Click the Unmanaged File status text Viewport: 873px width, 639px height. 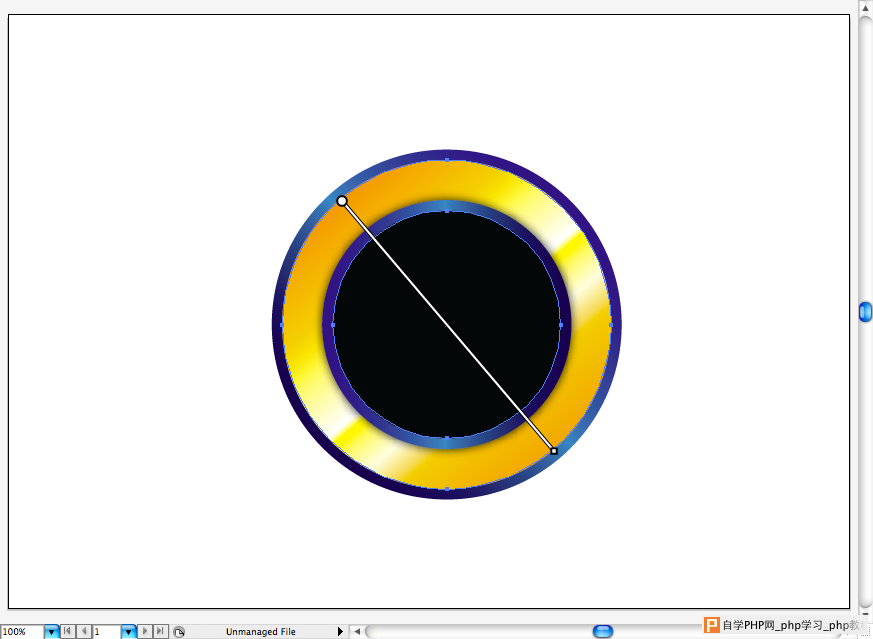[261, 632]
